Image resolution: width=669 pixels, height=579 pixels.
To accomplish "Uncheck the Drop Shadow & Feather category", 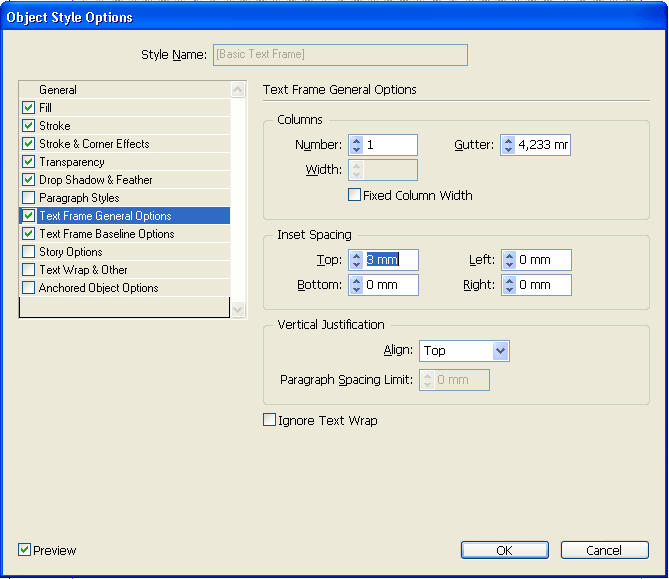I will 29,180.
